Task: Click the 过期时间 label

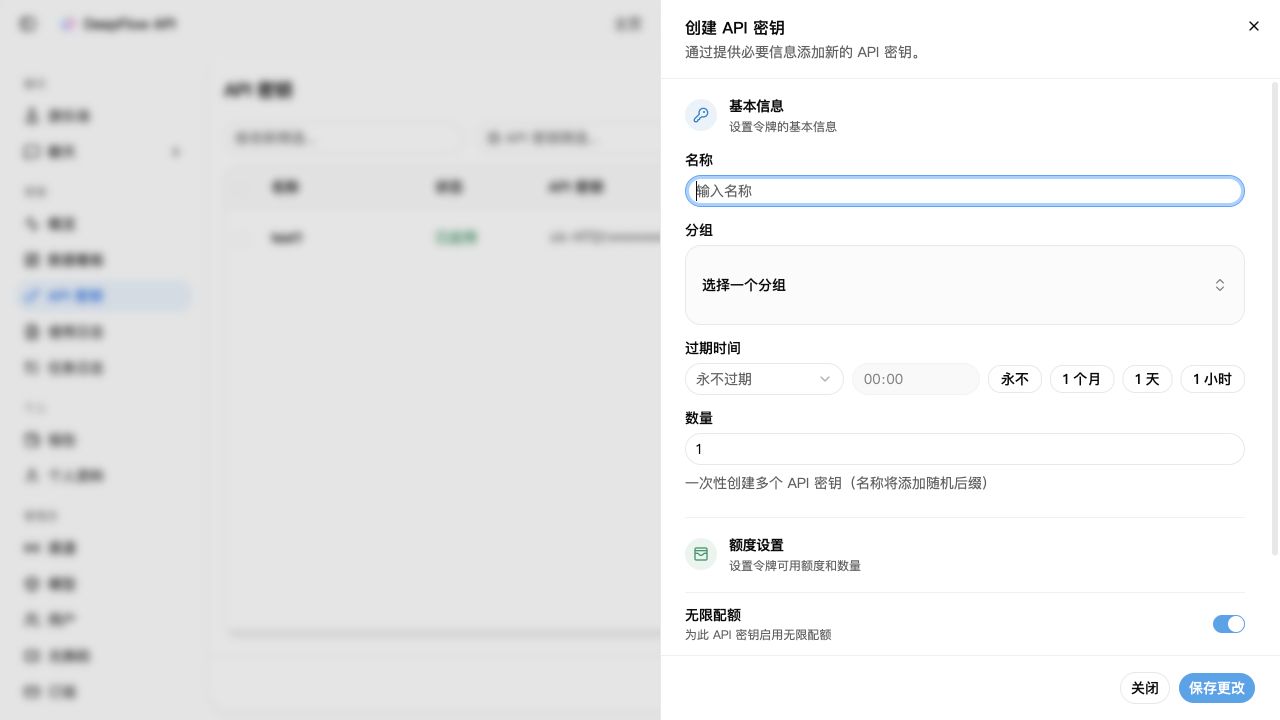Action: [x=713, y=348]
